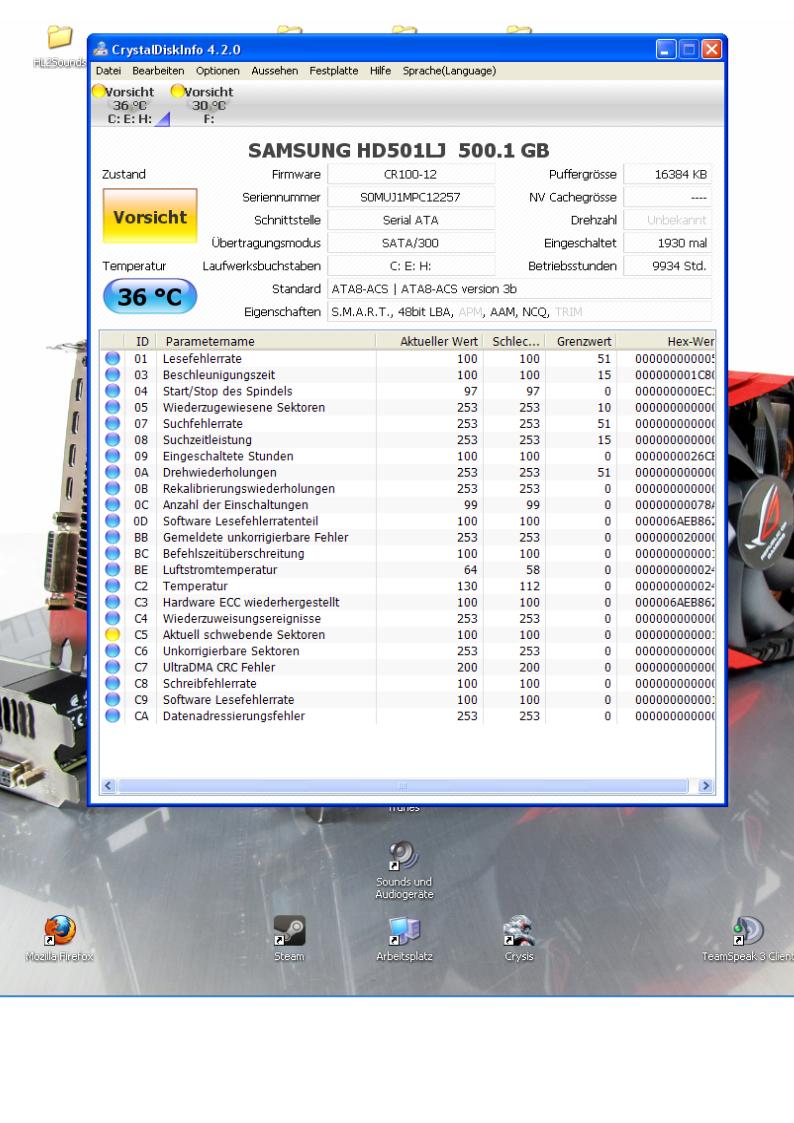Select the Unkorrigierbare Sektoren row
794x1123 pixels.
[x=407, y=651]
